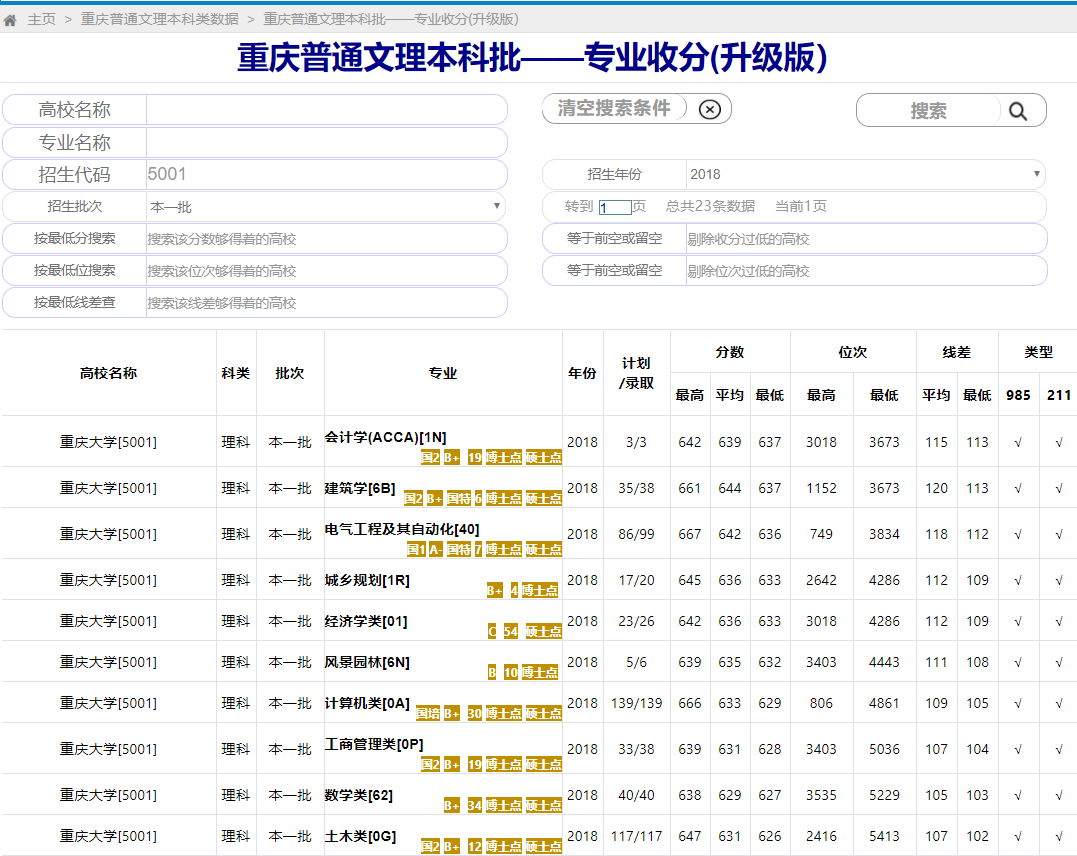Click the 电气工程及其自动化[40] major name

402,530
